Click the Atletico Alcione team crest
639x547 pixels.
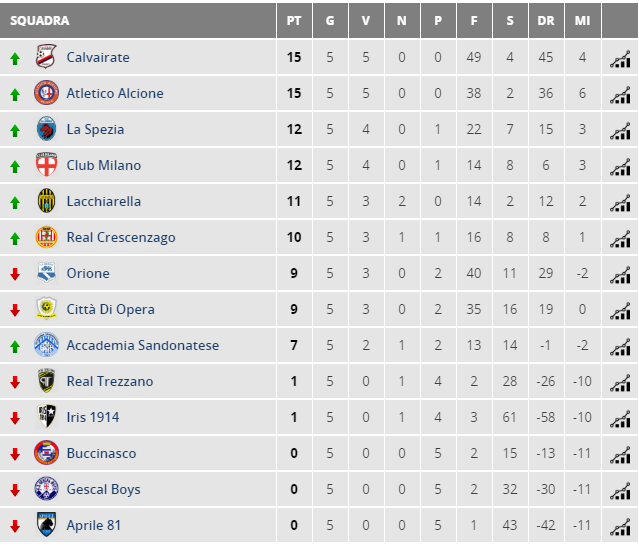point(46,93)
